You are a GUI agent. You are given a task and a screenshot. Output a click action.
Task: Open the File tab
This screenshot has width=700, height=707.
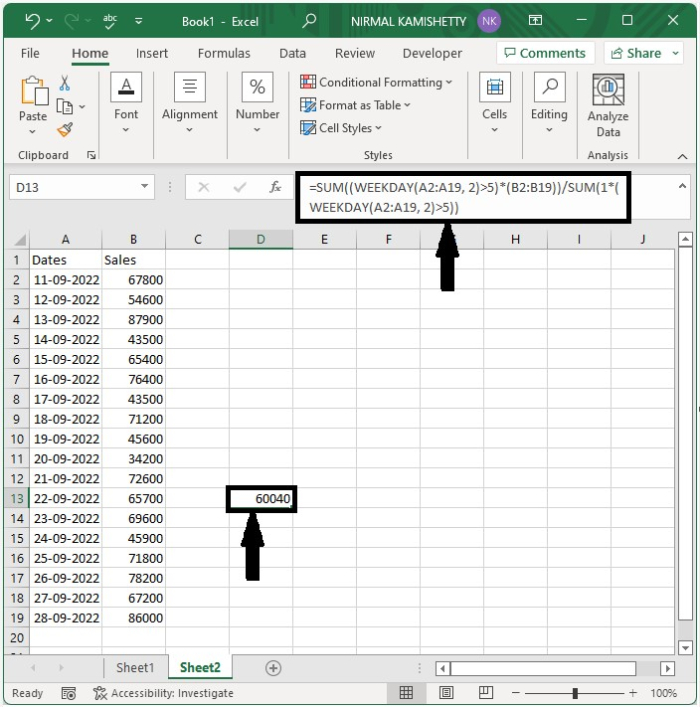pos(30,53)
